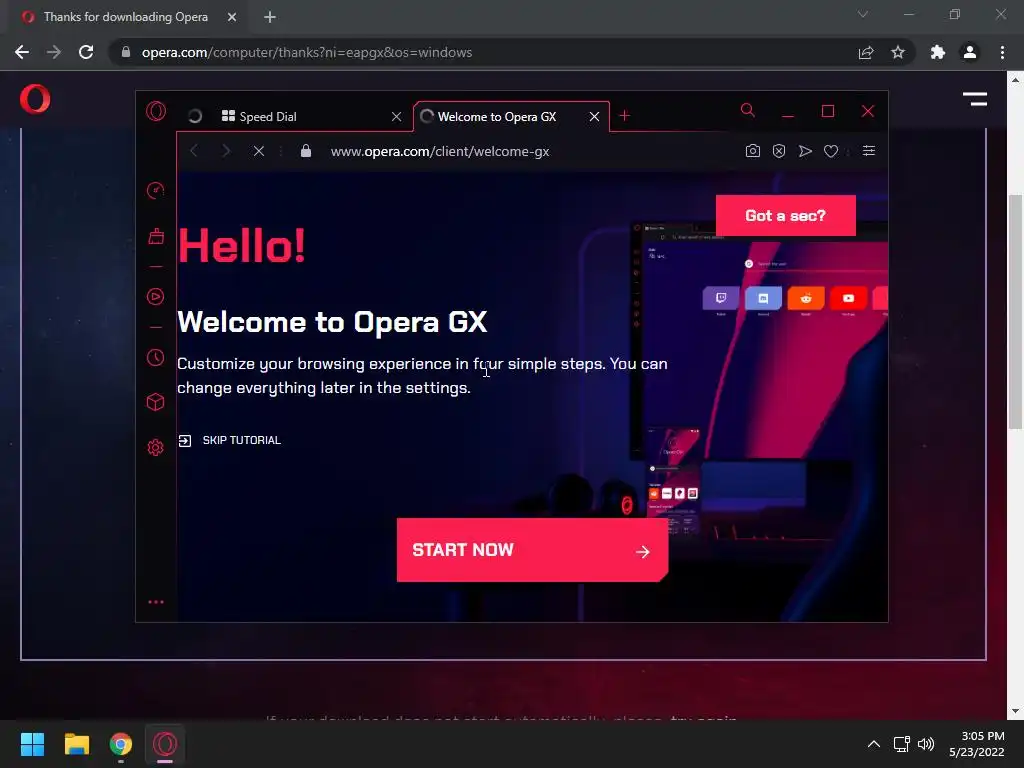Show hidden tray icons chevron
1024x768 pixels.
(874, 744)
